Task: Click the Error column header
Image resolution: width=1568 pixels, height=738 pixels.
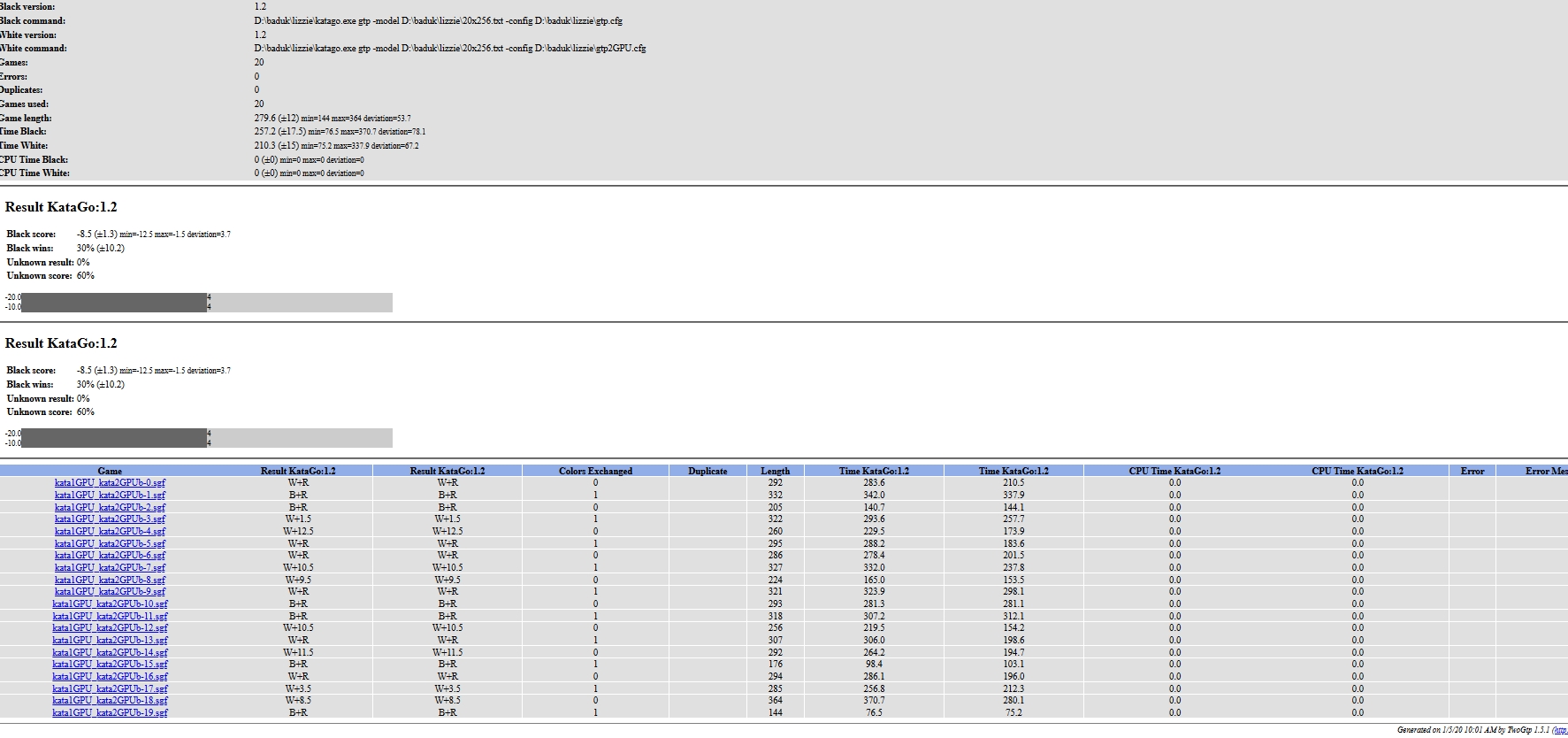Action: tap(1472, 471)
